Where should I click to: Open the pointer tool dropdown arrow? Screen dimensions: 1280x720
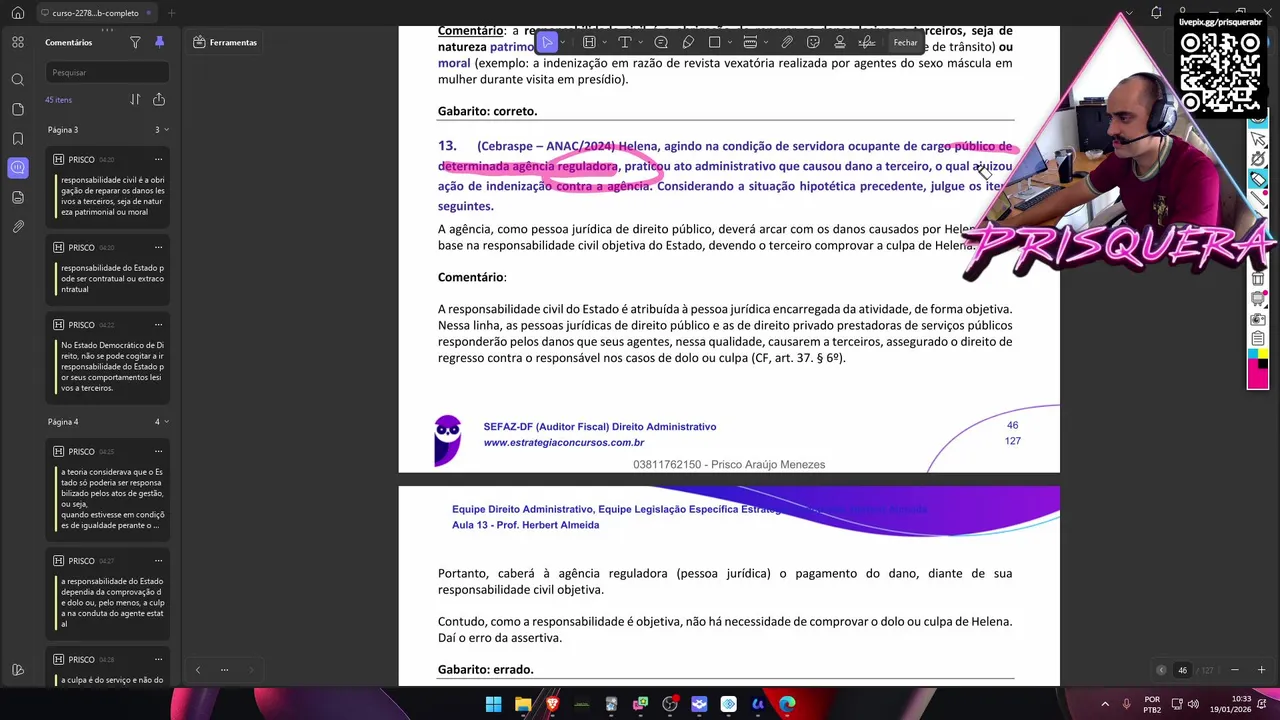(x=562, y=42)
